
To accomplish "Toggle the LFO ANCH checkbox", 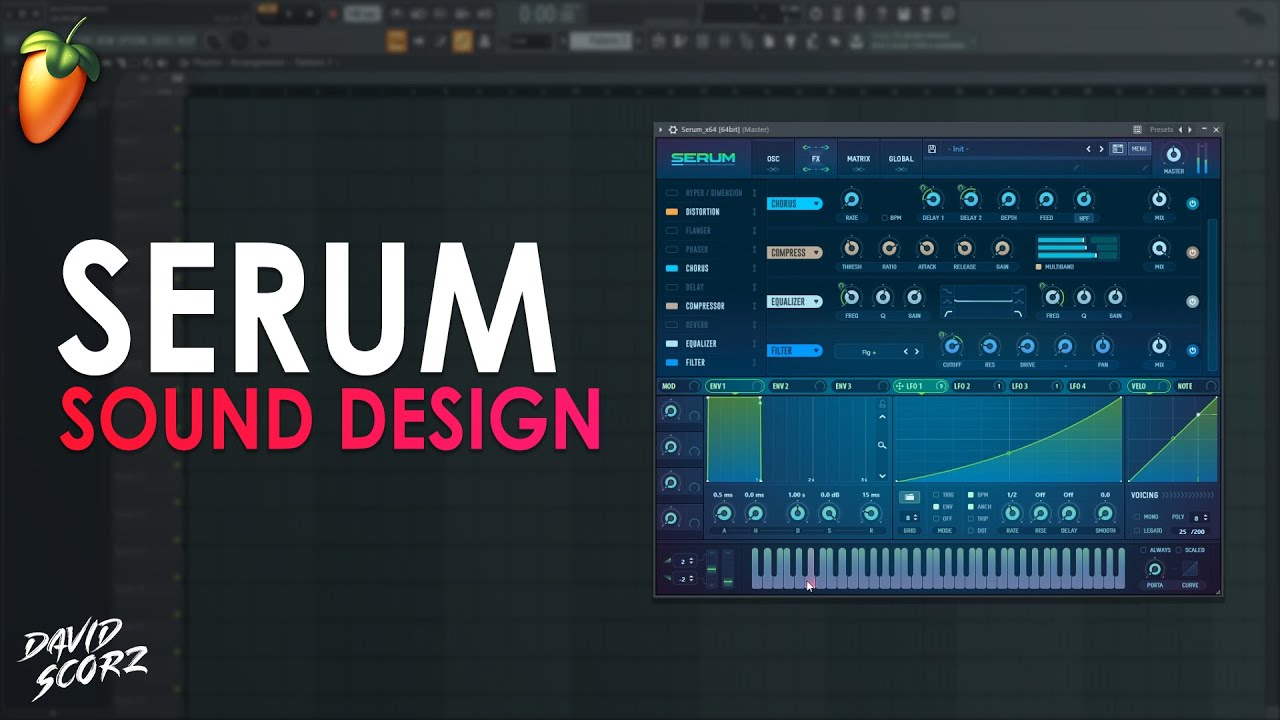I will pyautogui.click(x=970, y=507).
